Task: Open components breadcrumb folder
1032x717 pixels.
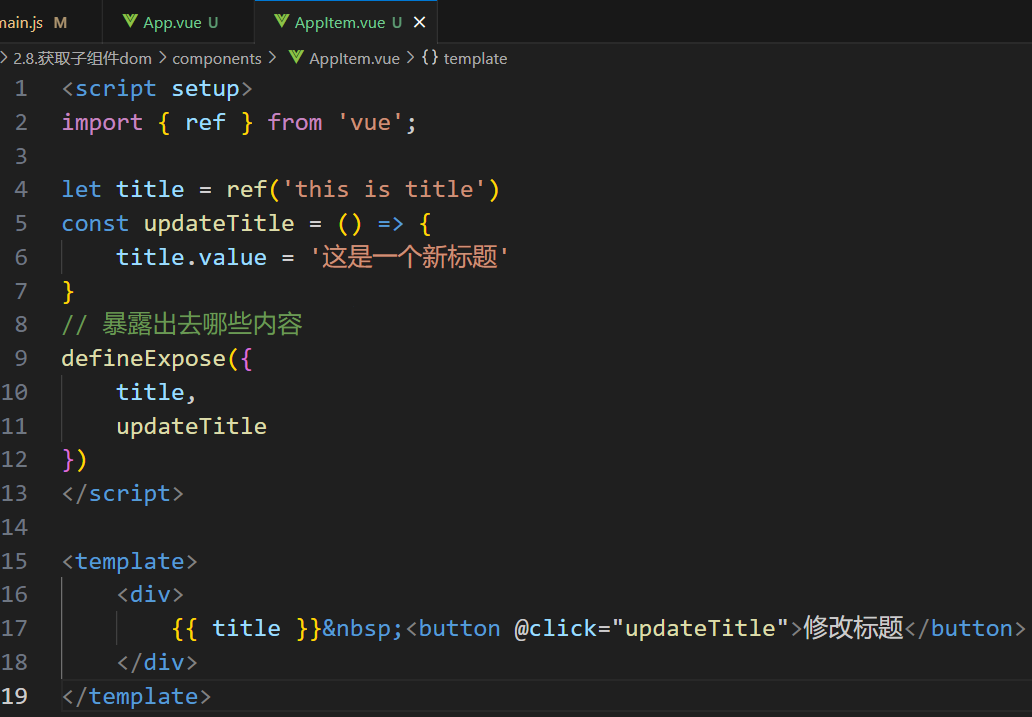Action: [217, 59]
